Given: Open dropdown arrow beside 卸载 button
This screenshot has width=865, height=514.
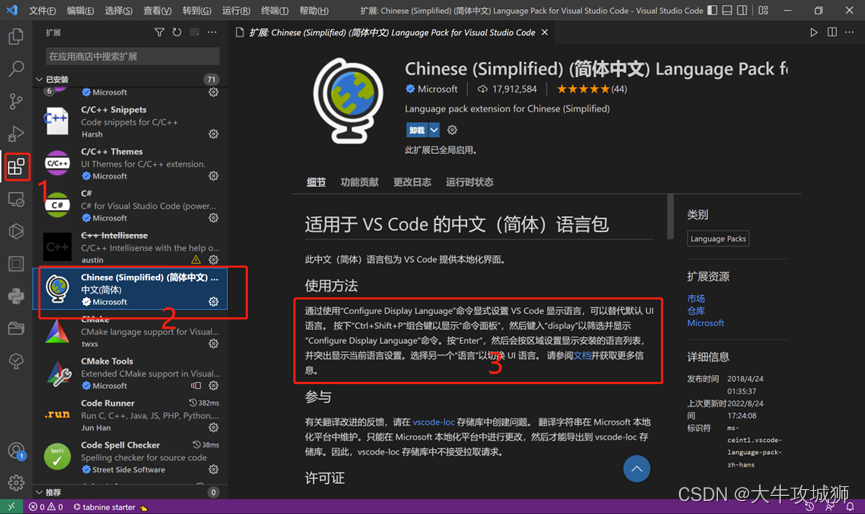Looking at the screenshot, I should click(434, 130).
